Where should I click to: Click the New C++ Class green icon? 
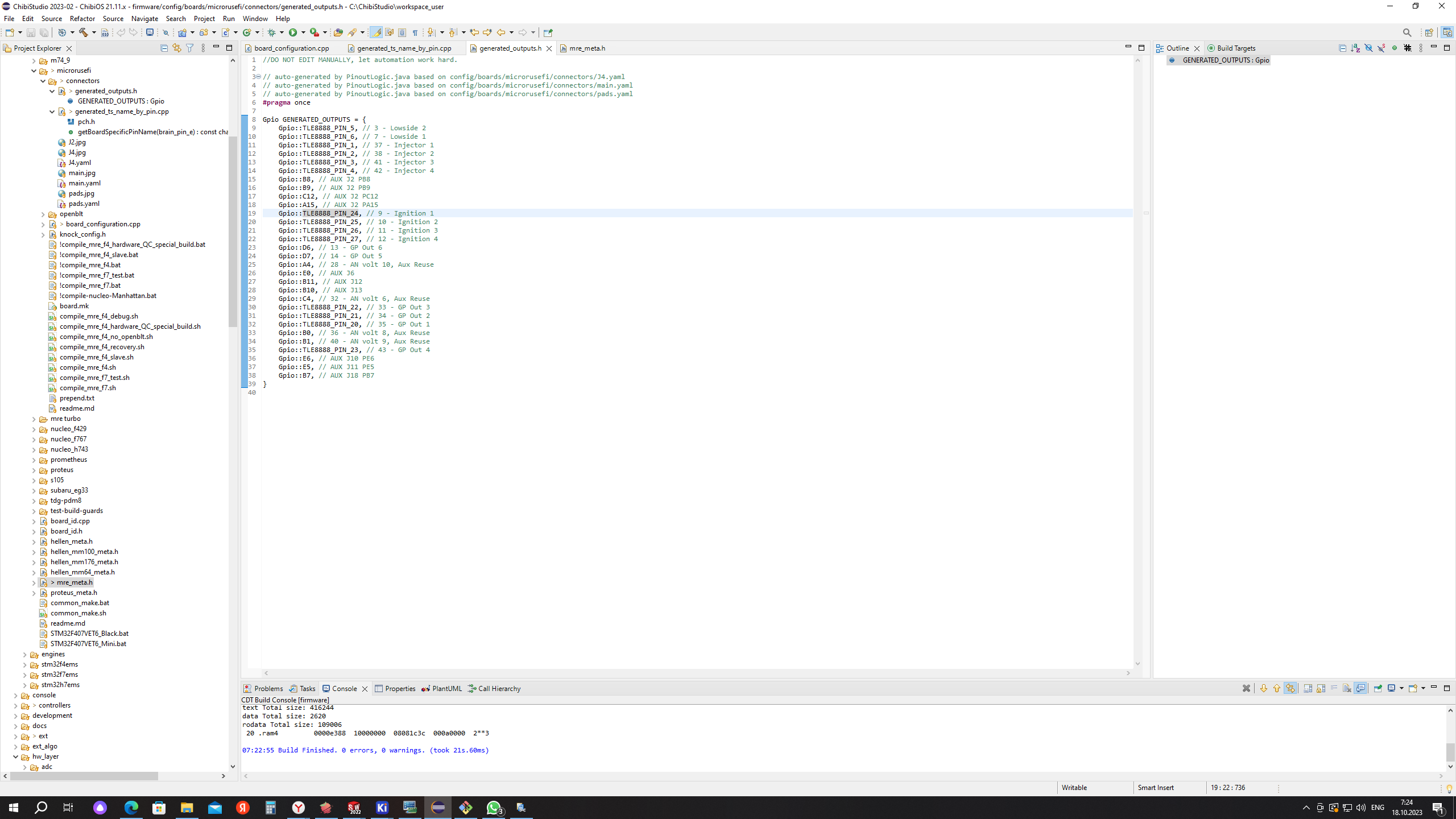pyautogui.click(x=247, y=32)
